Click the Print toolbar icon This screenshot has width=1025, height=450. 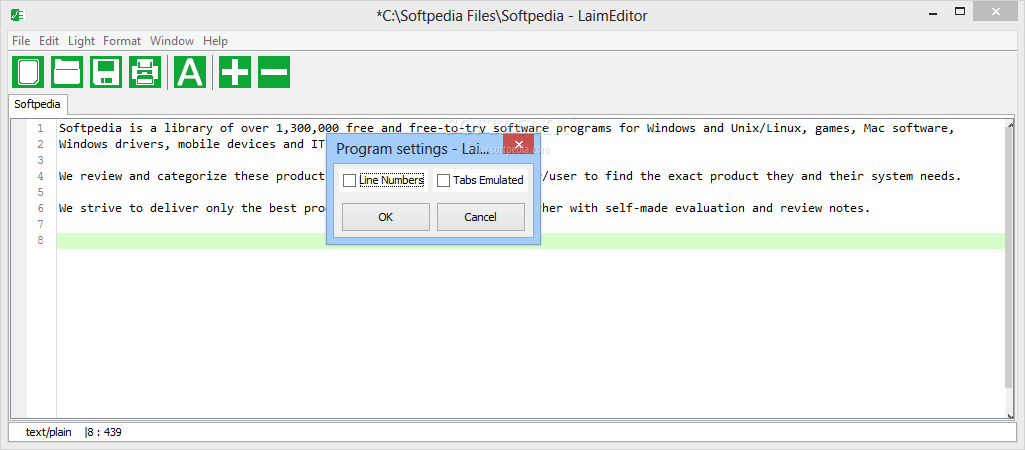144,72
